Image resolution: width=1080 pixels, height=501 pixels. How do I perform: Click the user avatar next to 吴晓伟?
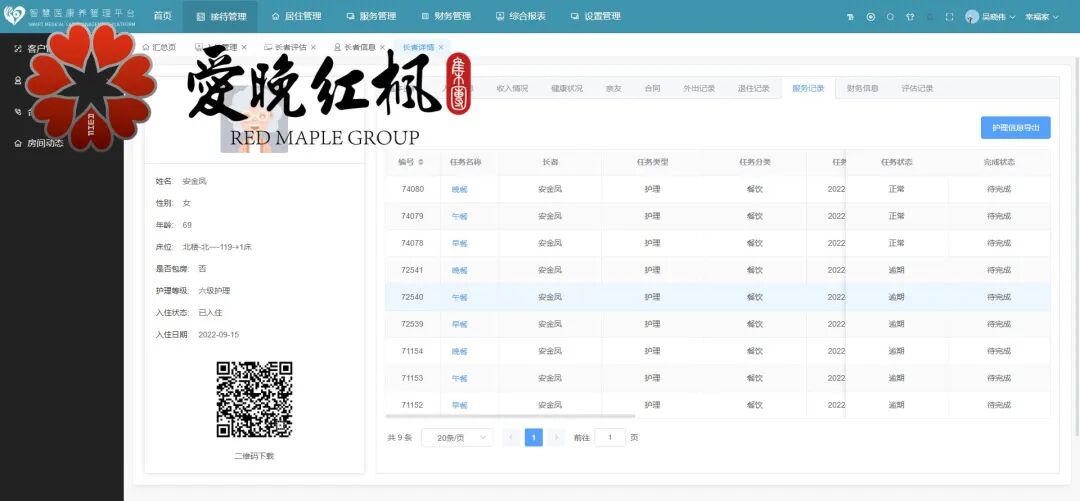click(x=972, y=17)
